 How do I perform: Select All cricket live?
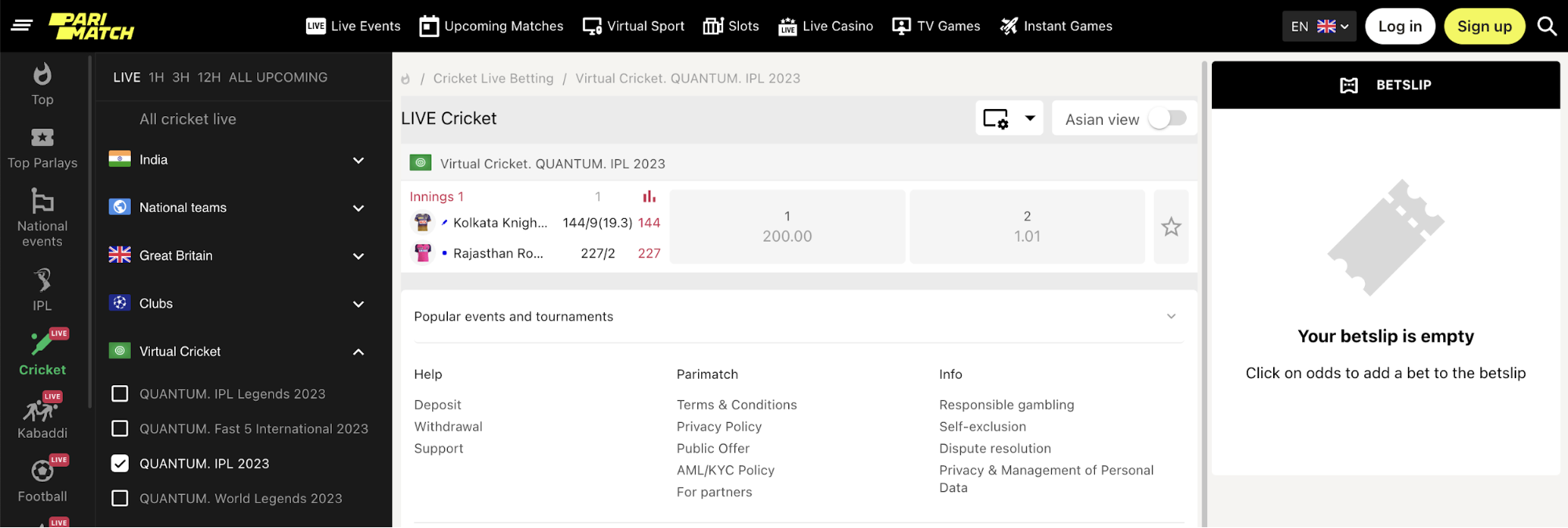[187, 119]
